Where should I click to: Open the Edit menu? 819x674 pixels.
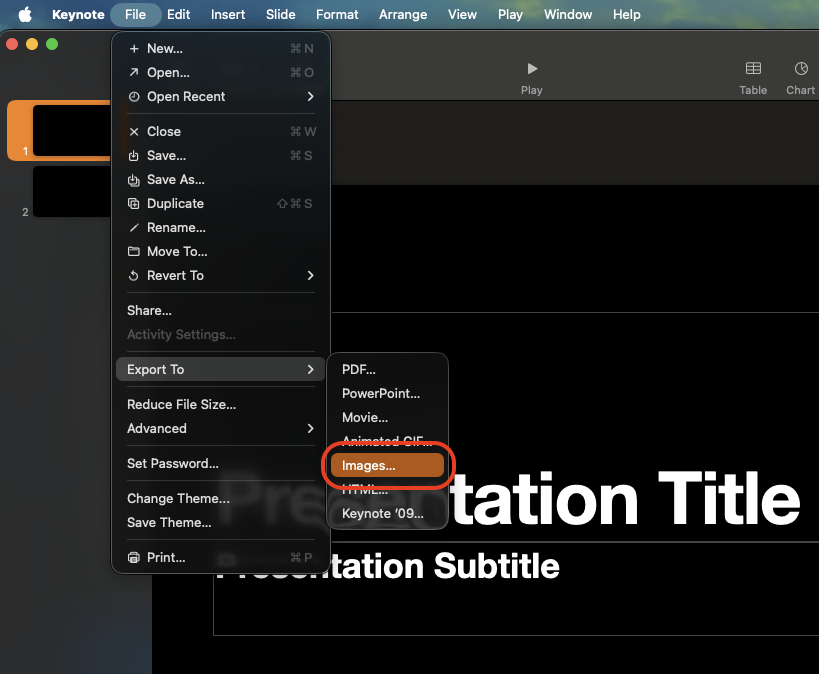(x=178, y=15)
